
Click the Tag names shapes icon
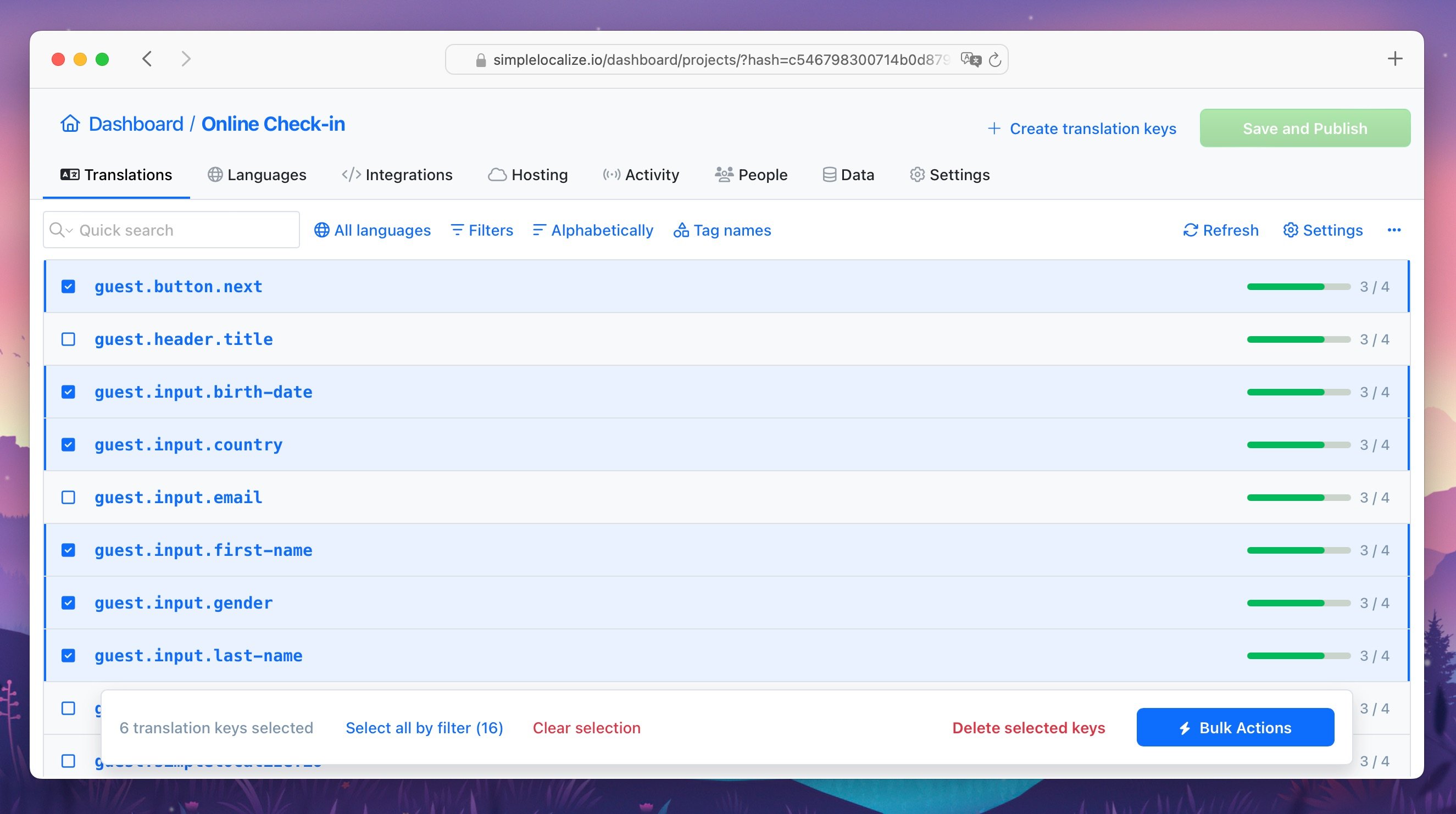(681, 230)
